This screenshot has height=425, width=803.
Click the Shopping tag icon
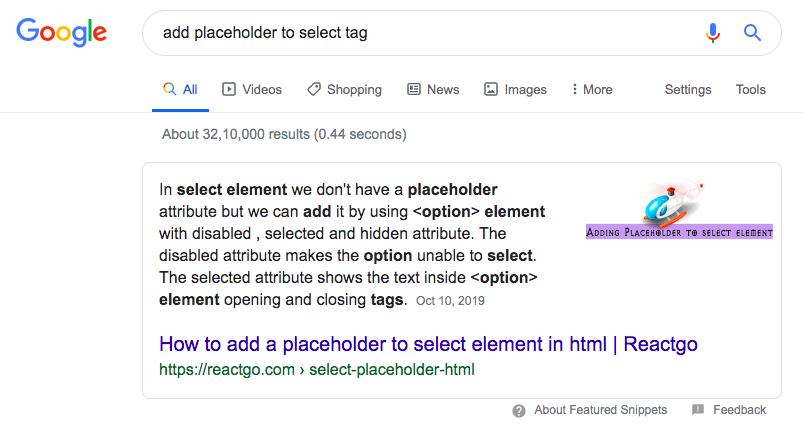click(x=313, y=89)
